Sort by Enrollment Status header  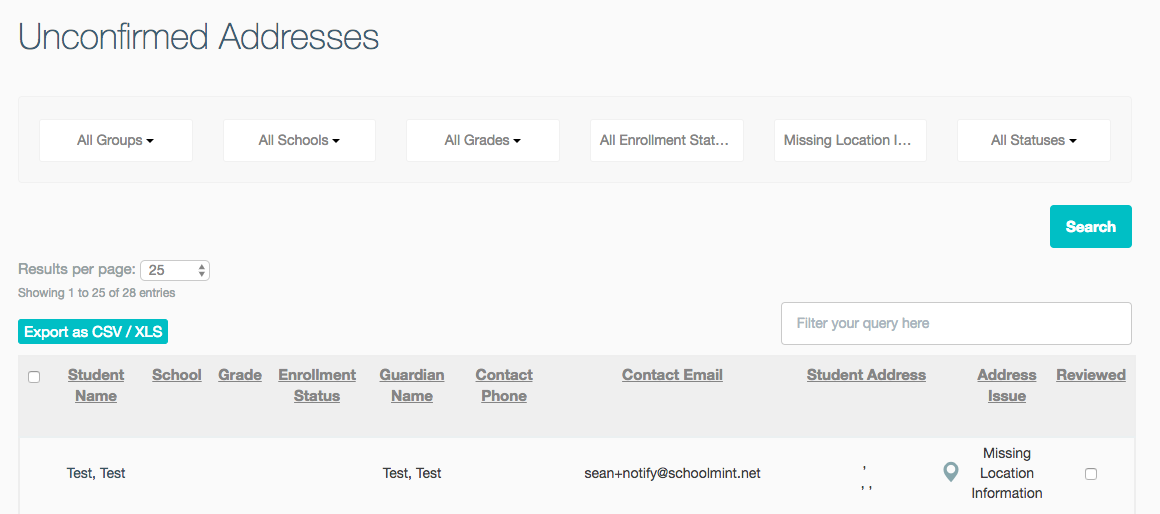pos(317,385)
